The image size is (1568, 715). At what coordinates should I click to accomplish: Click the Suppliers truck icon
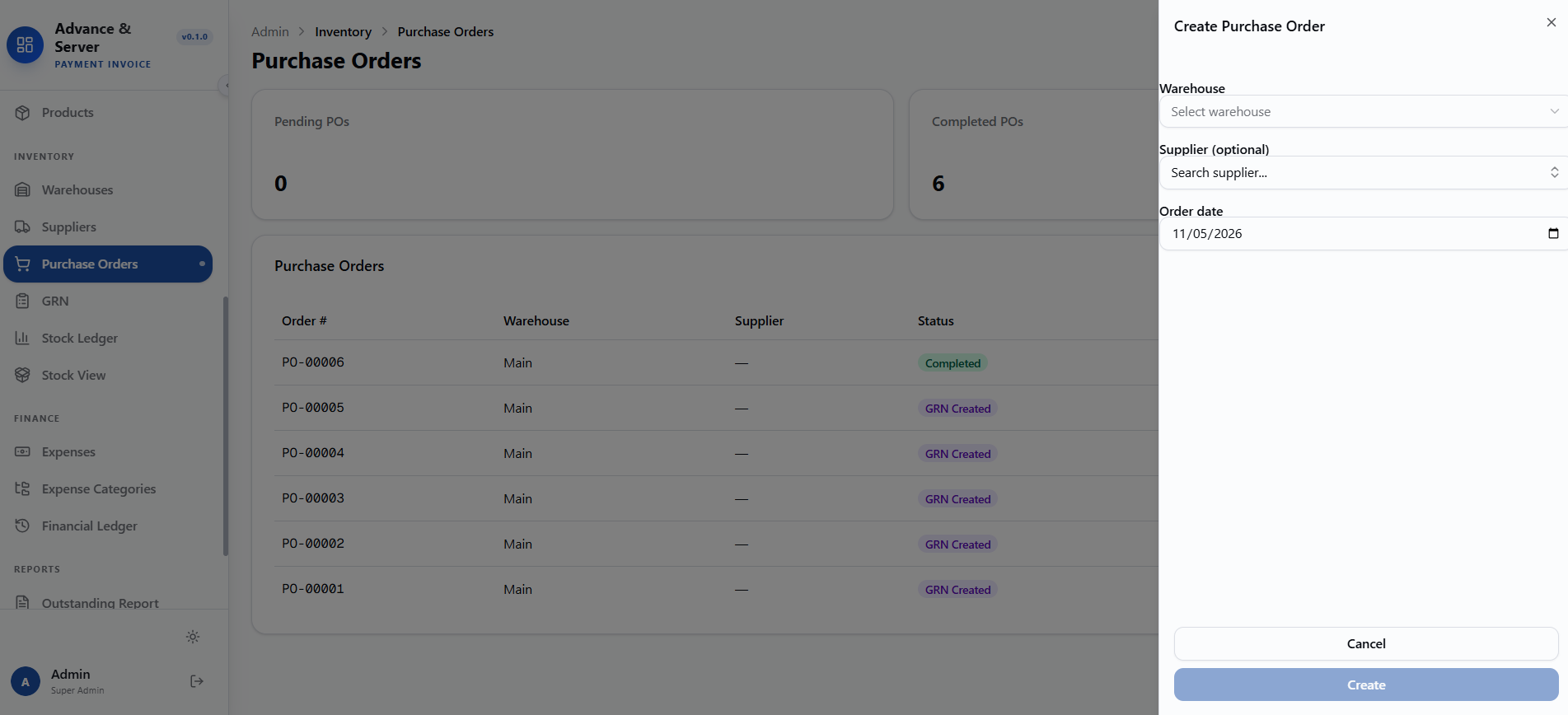tap(22, 227)
